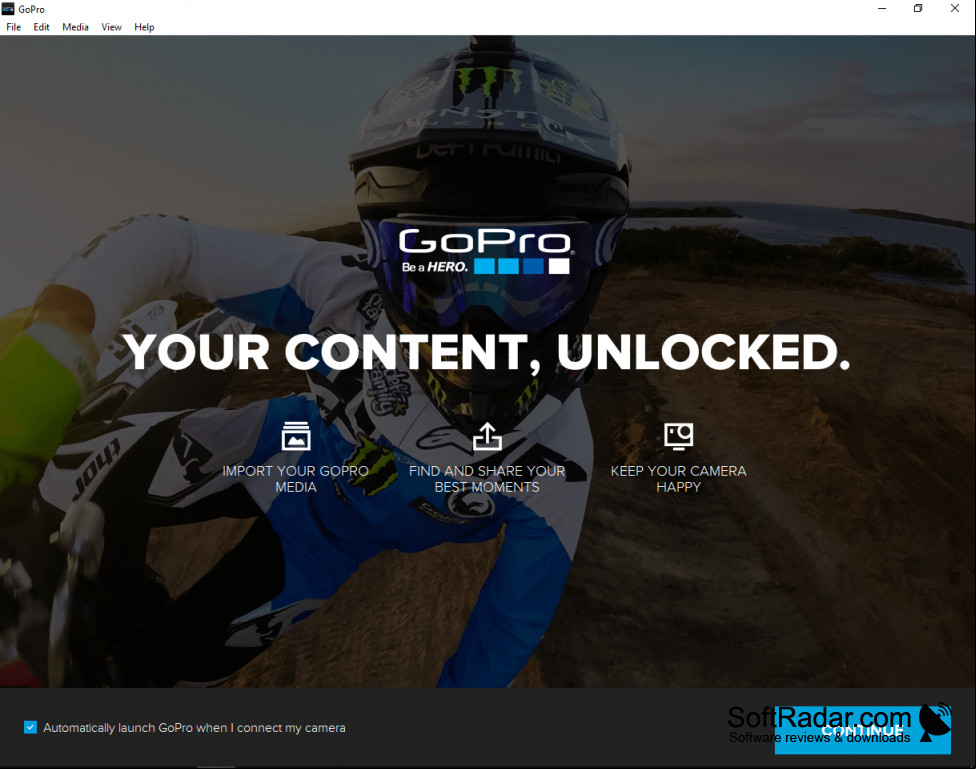
Task: Open the Media menu
Action: (x=75, y=27)
